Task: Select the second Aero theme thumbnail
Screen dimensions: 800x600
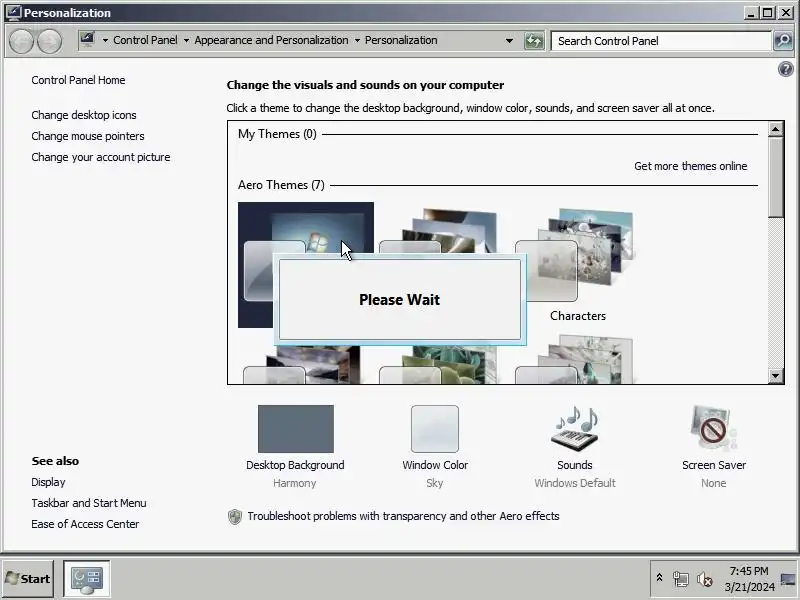Action: click(439, 231)
